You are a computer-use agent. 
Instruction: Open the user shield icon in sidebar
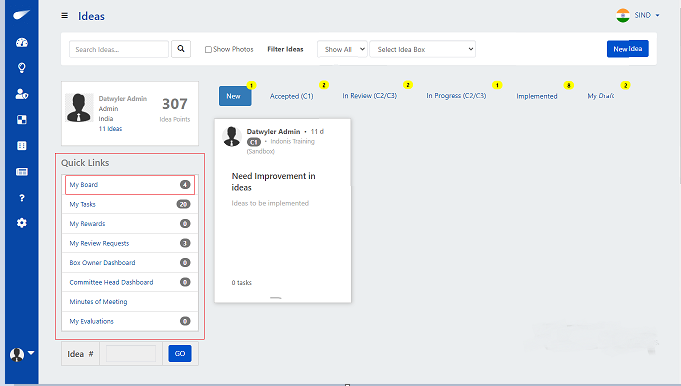click(x=22, y=94)
